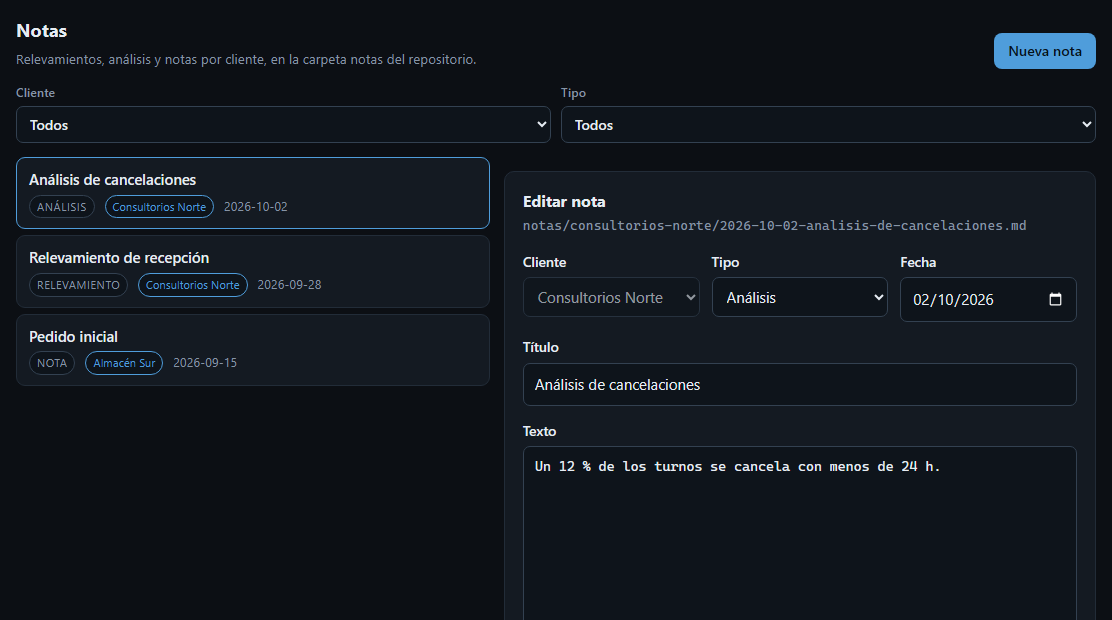Image resolution: width=1112 pixels, height=620 pixels.
Task: Click the Almacén Sur client tag
Action: (x=124, y=362)
